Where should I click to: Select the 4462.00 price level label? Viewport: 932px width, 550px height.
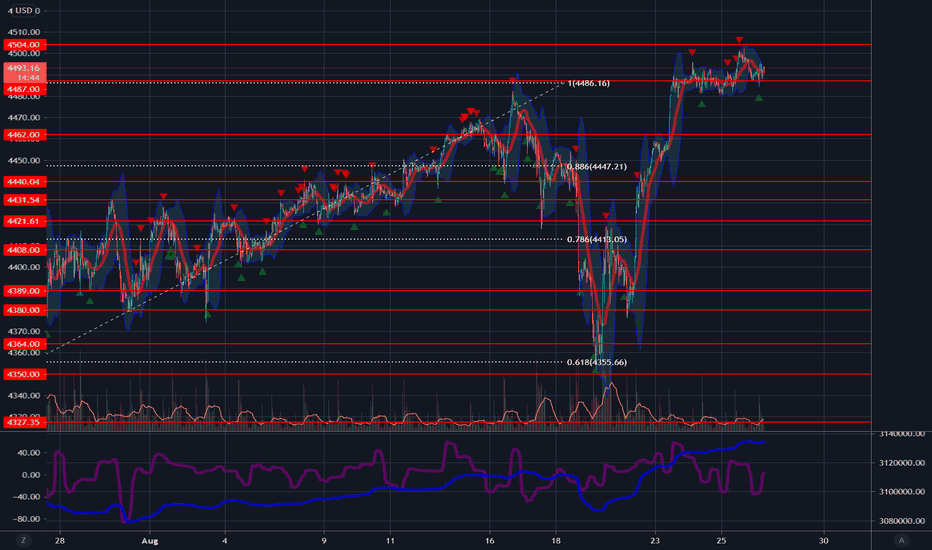(x=24, y=135)
